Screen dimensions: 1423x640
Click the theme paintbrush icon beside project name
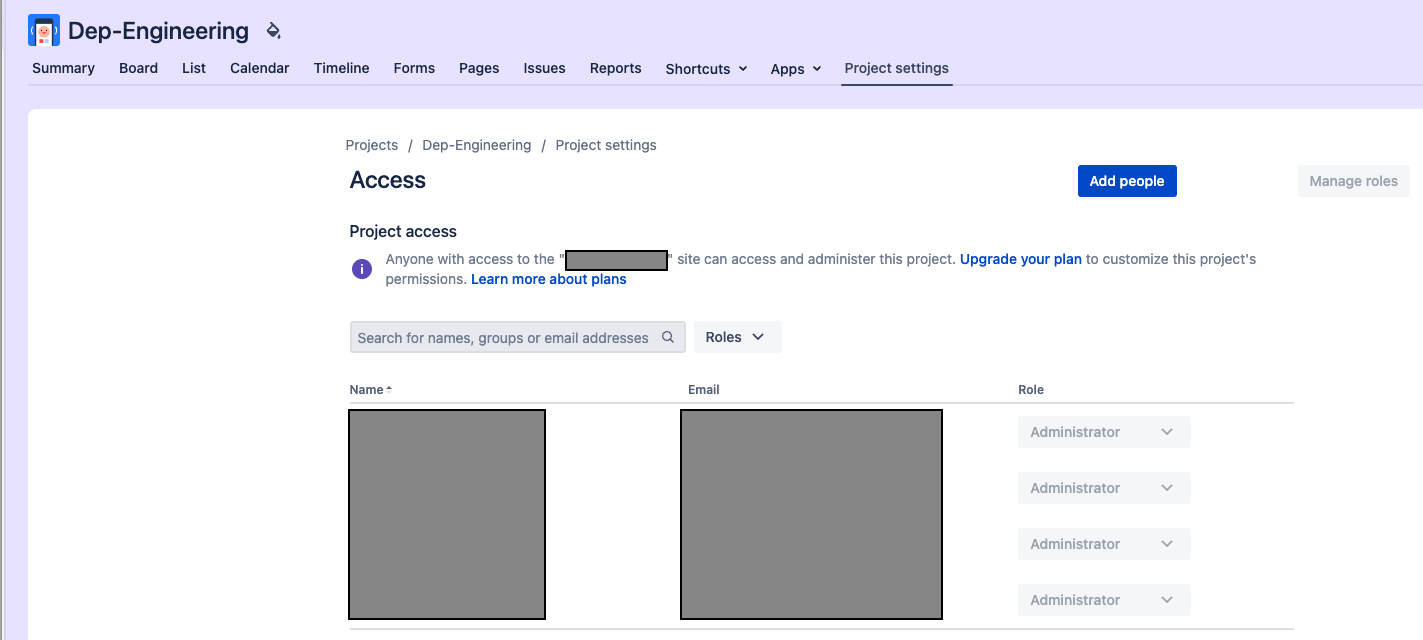tap(273, 31)
